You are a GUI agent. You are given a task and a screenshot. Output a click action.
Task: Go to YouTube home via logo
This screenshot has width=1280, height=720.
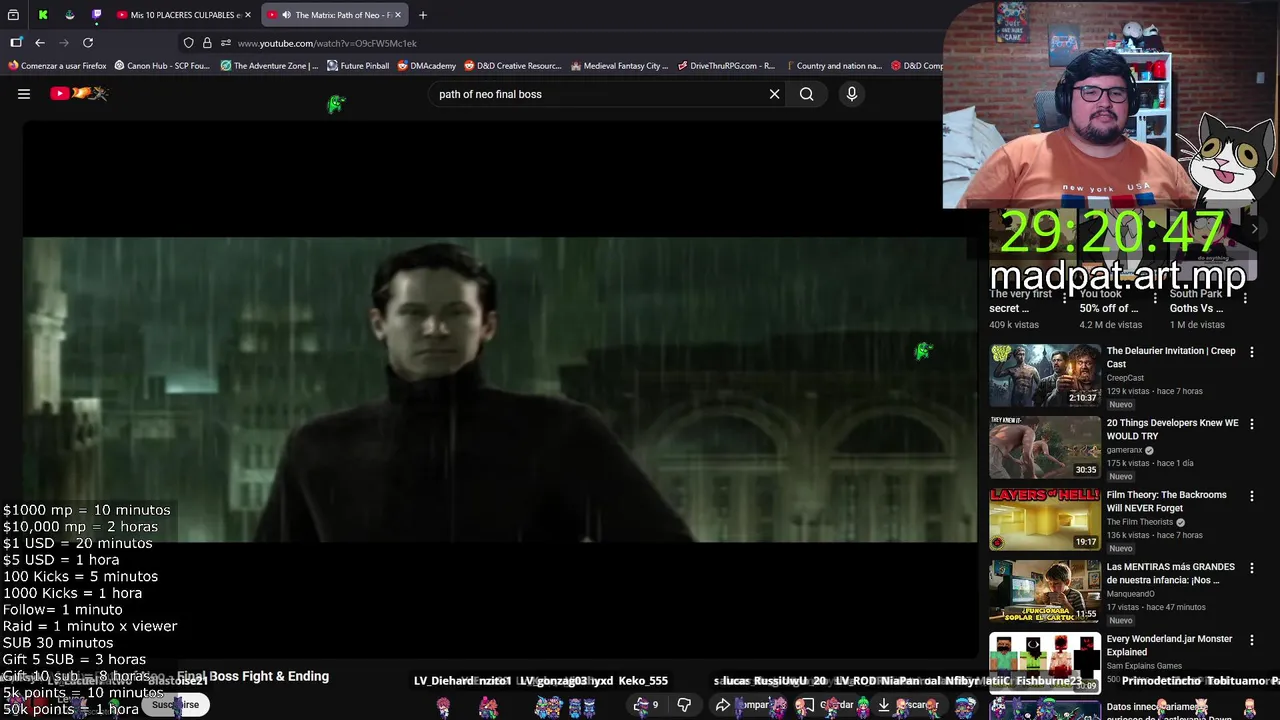coord(79,94)
